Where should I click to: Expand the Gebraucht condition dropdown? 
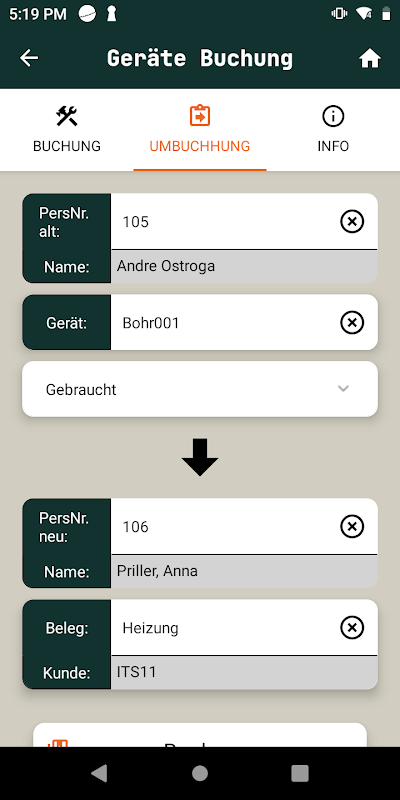pos(200,389)
